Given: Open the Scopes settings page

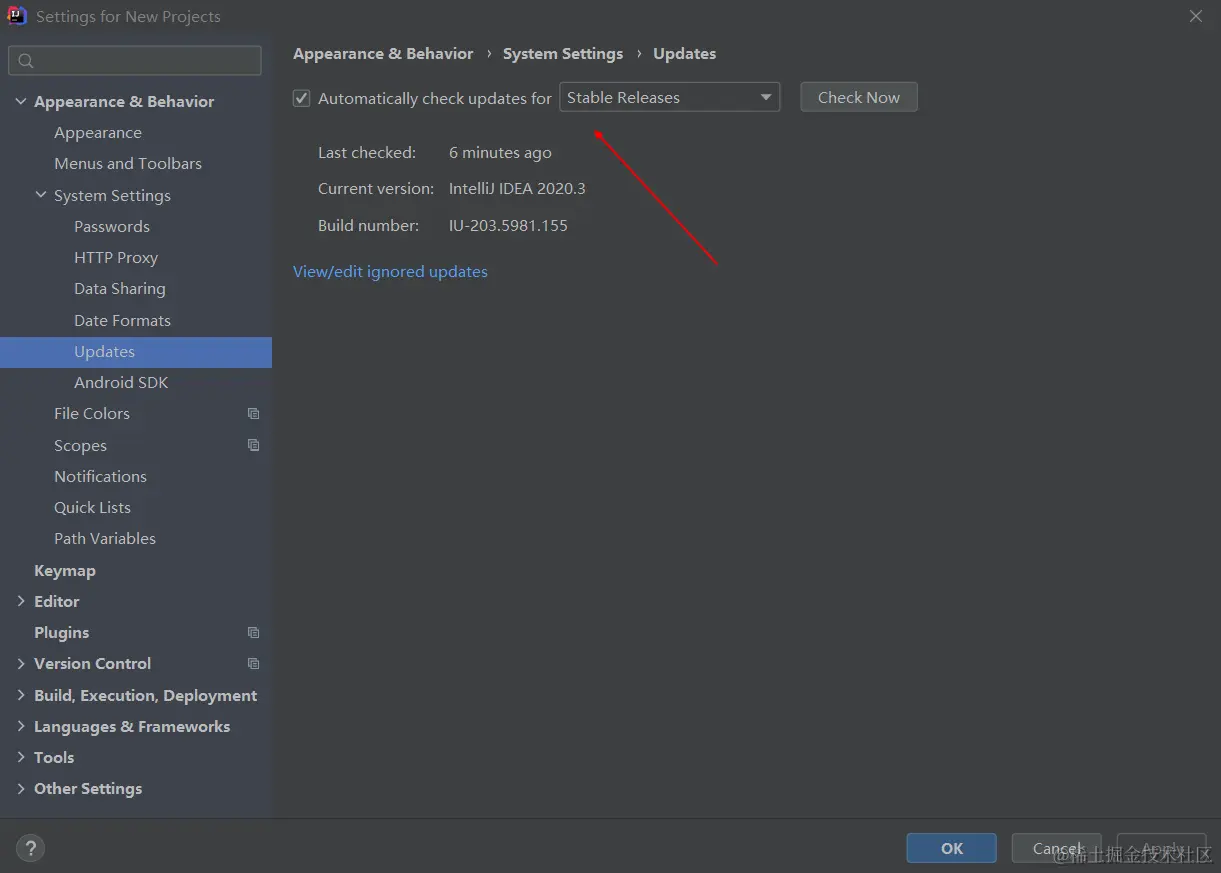Looking at the screenshot, I should (80, 445).
